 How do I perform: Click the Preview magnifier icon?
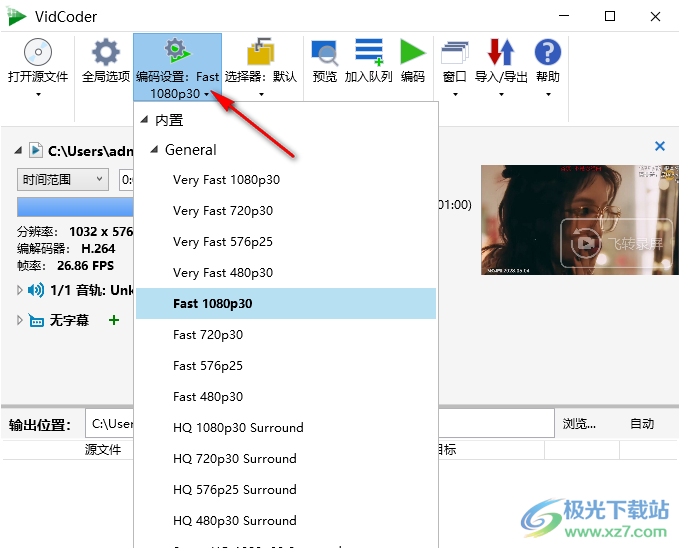324,52
